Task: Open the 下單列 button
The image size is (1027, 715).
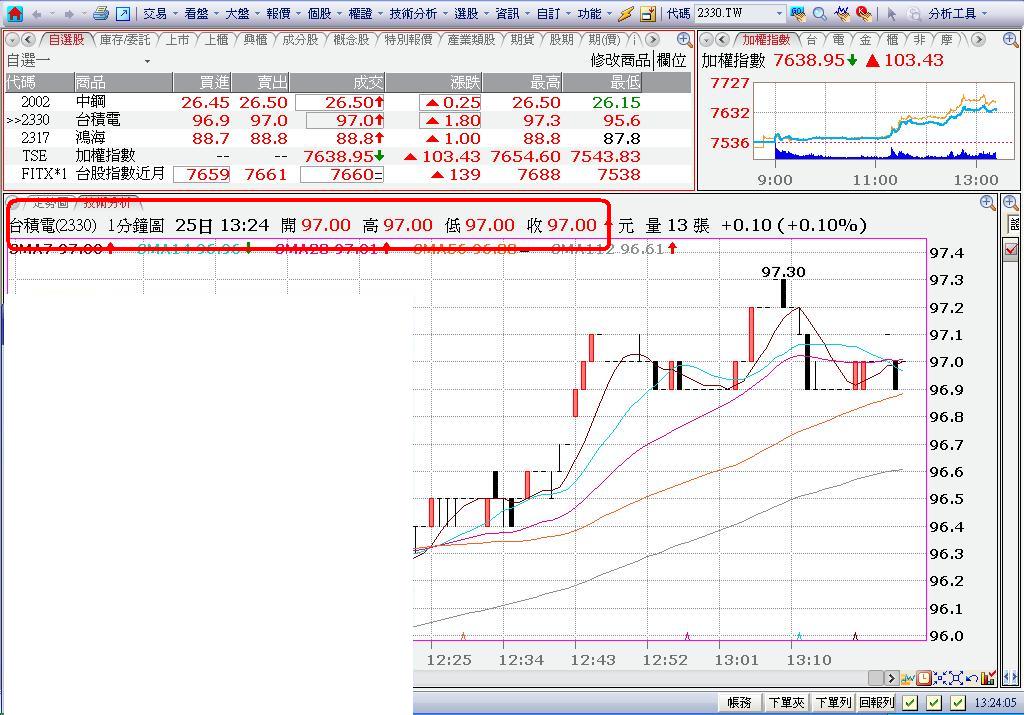Action: tap(832, 703)
